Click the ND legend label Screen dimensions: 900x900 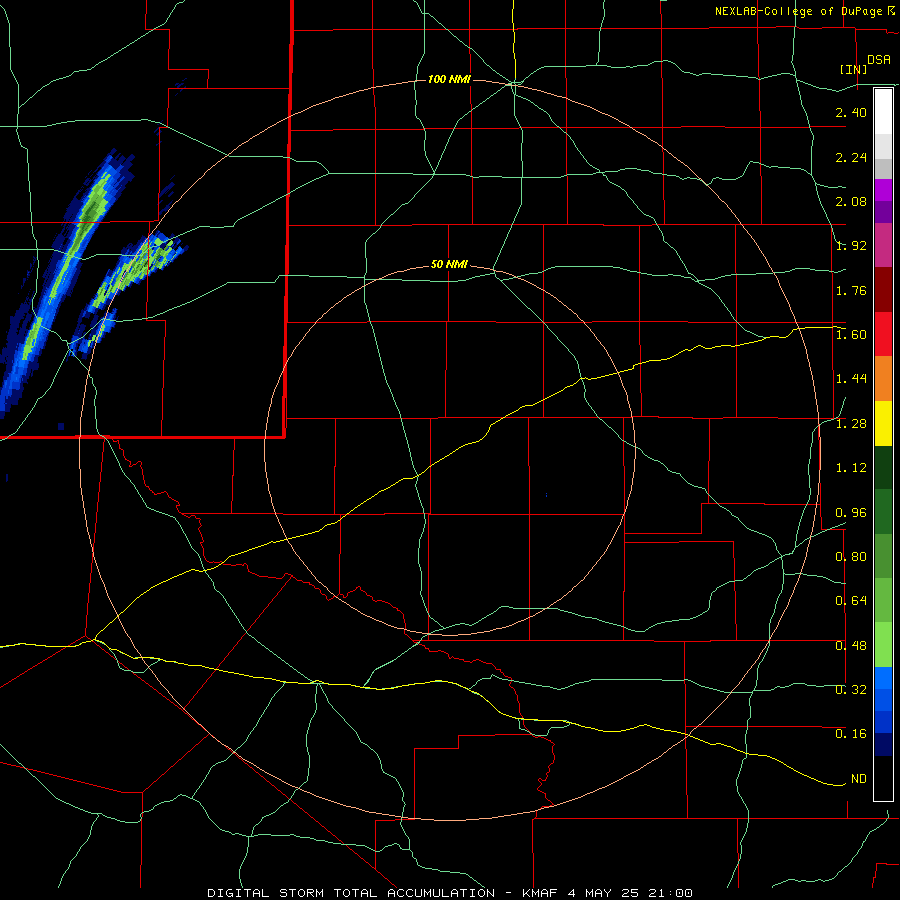(x=859, y=779)
